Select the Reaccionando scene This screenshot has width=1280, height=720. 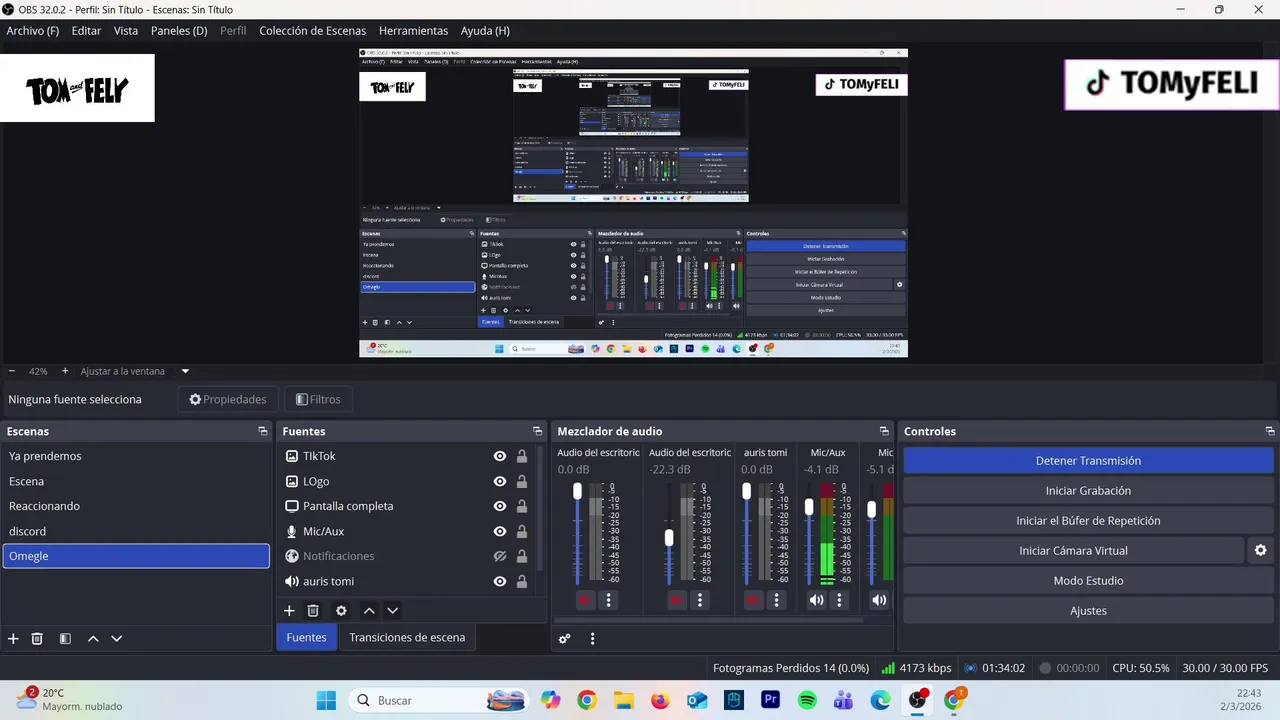pos(136,506)
